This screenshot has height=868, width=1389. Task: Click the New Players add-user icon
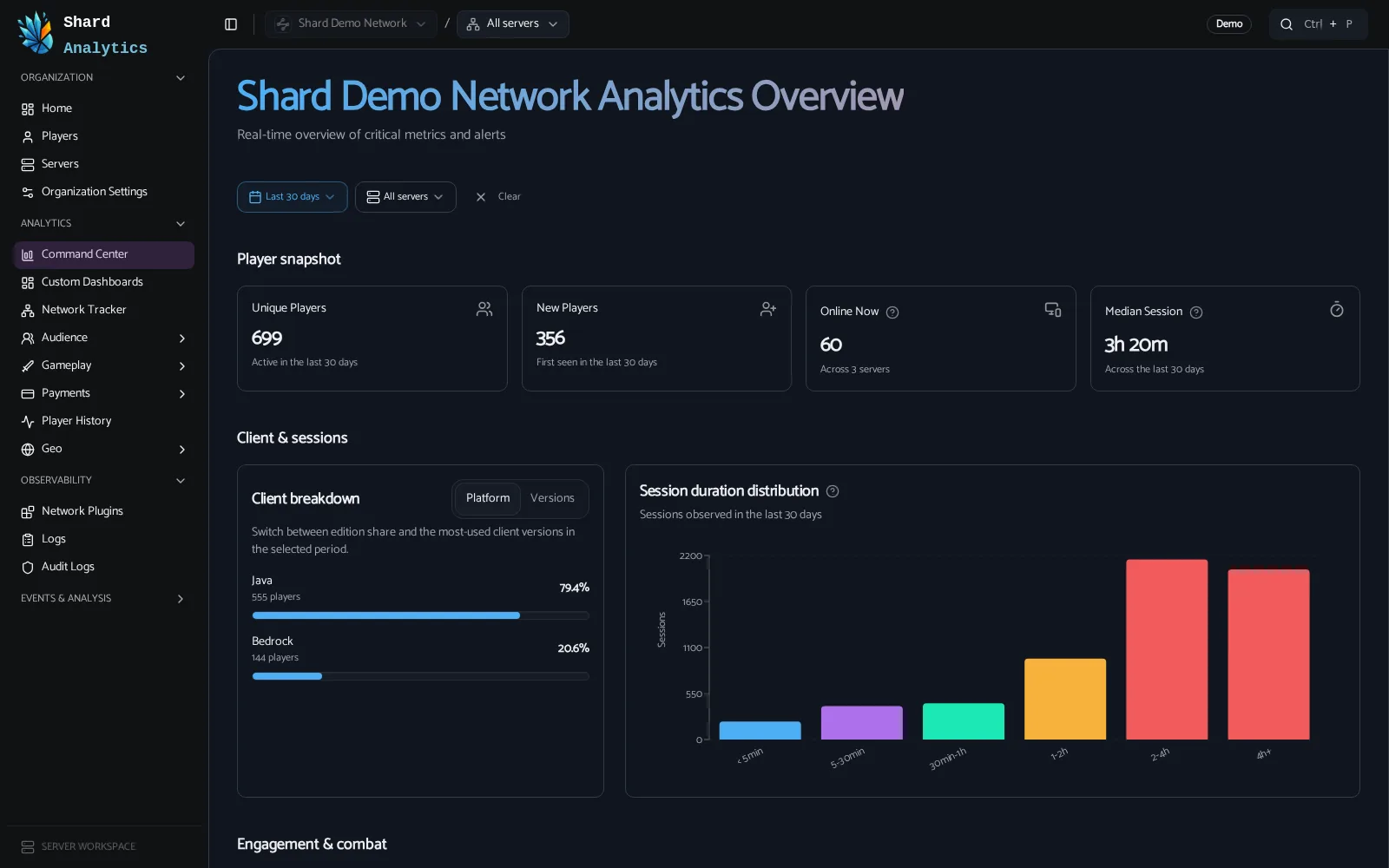click(x=768, y=309)
